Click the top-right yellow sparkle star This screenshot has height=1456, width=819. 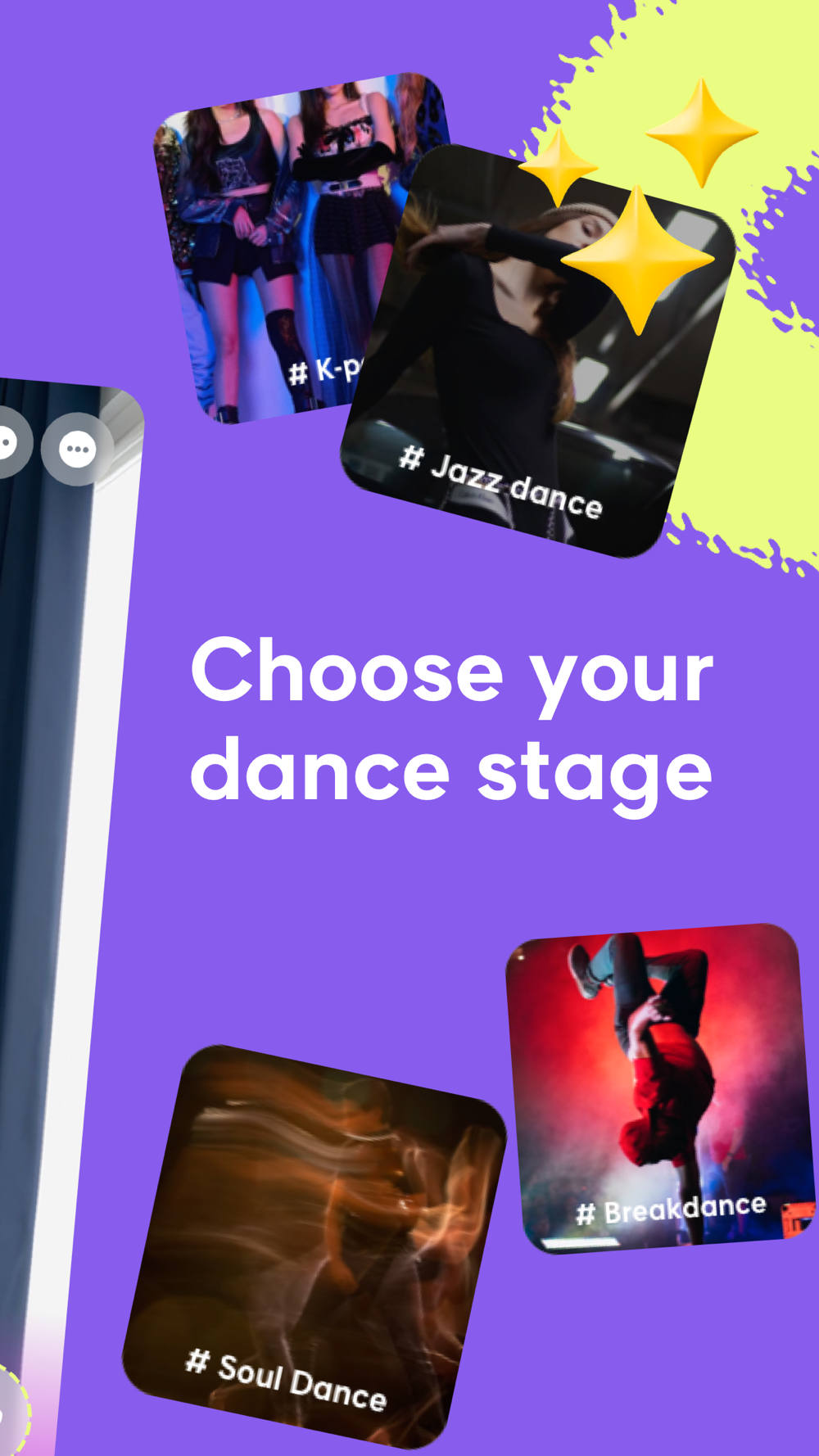[702, 133]
